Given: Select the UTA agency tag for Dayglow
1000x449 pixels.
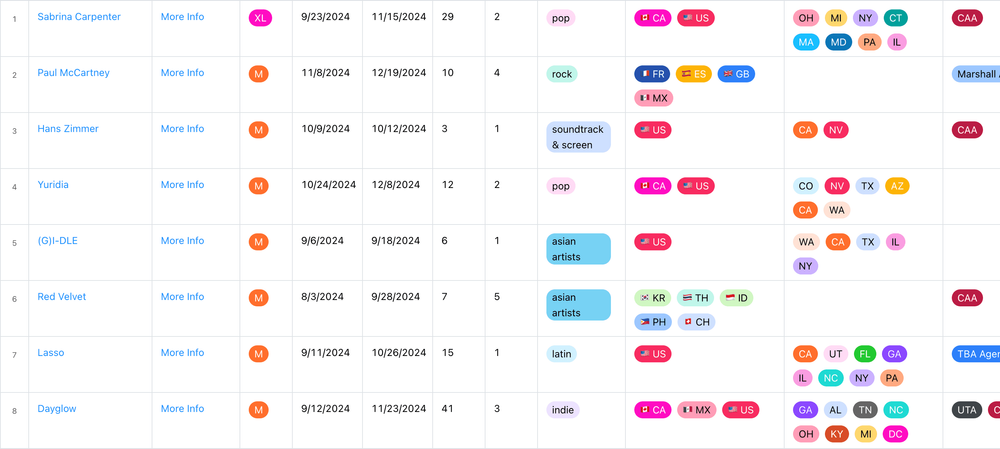Looking at the screenshot, I should [x=967, y=411].
